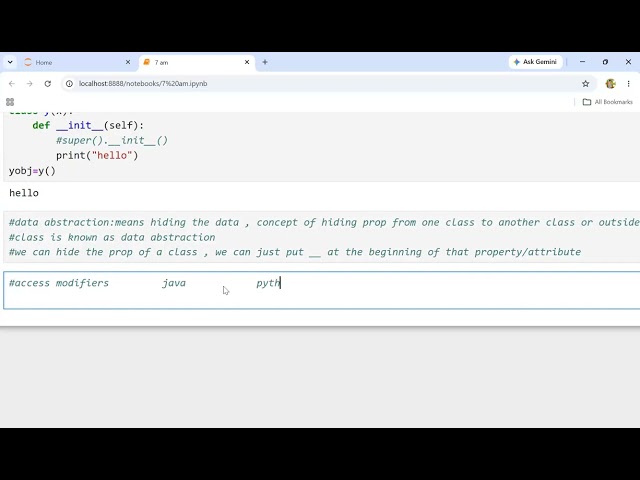The image size is (640, 480).
Task: Click the hello output text
Action: (x=24, y=193)
